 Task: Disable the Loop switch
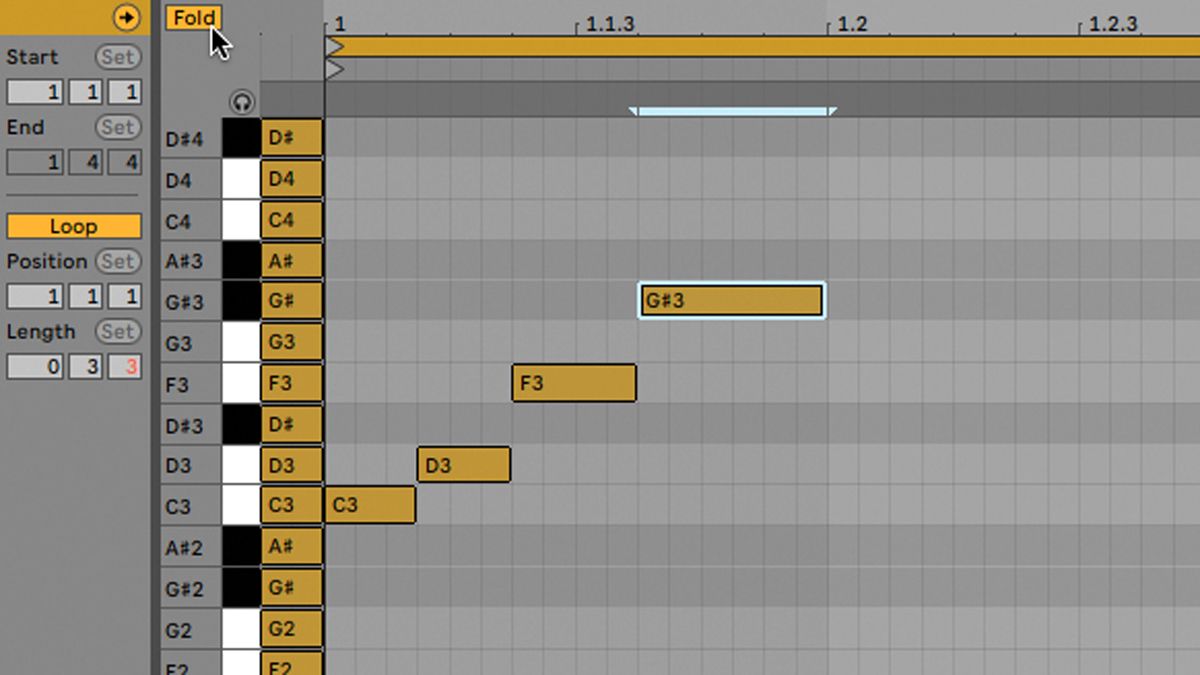[x=74, y=226]
